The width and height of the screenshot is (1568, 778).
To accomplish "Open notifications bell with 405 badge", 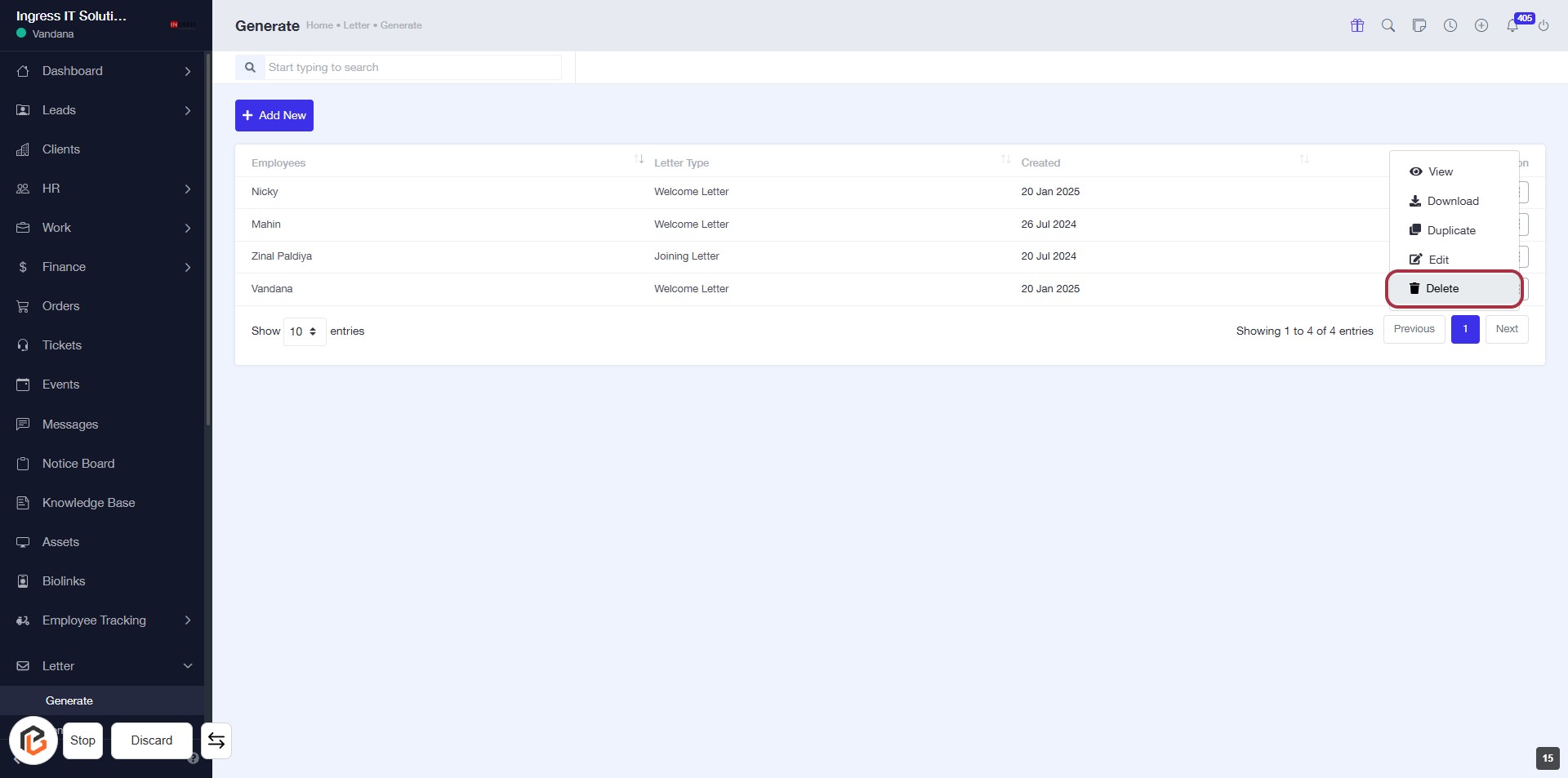I will [x=1513, y=25].
